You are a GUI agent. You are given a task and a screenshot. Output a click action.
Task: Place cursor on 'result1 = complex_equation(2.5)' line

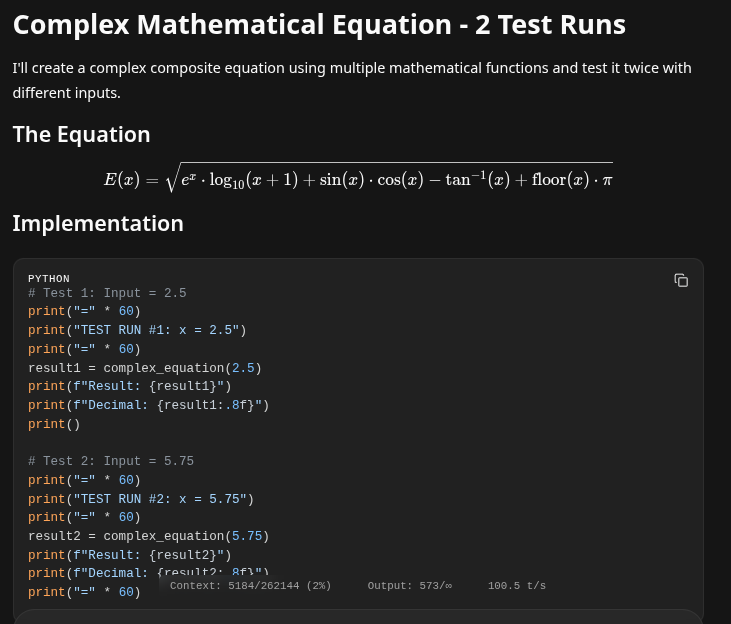click(x=145, y=369)
